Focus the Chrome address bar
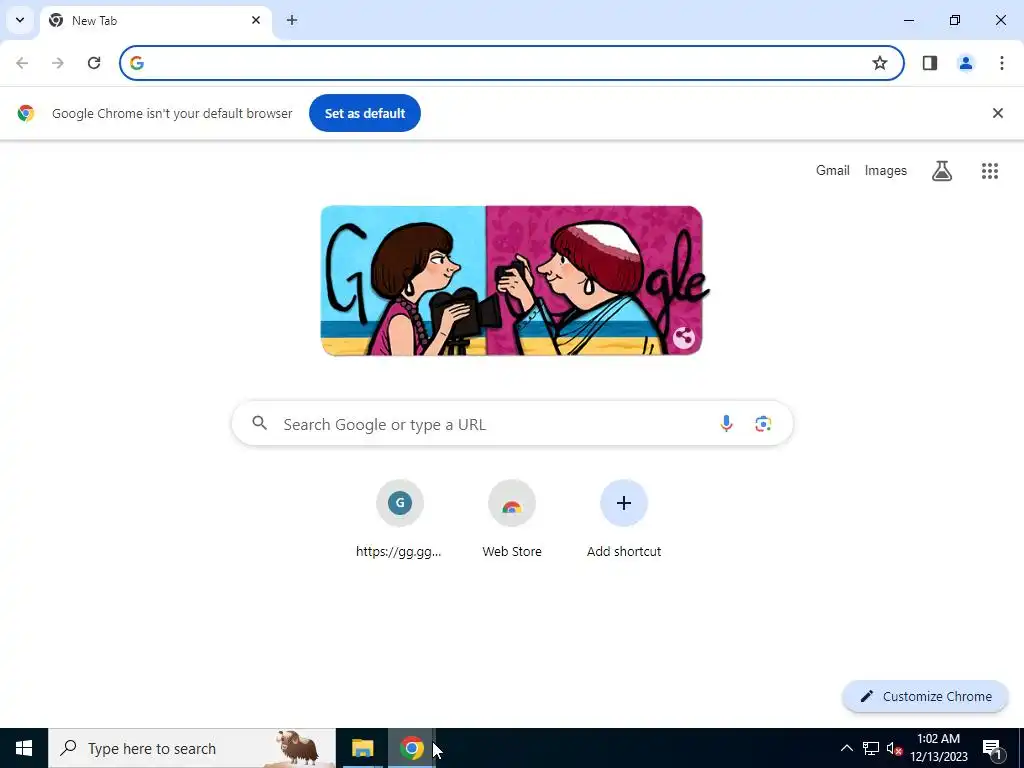1024x768 pixels. point(511,63)
